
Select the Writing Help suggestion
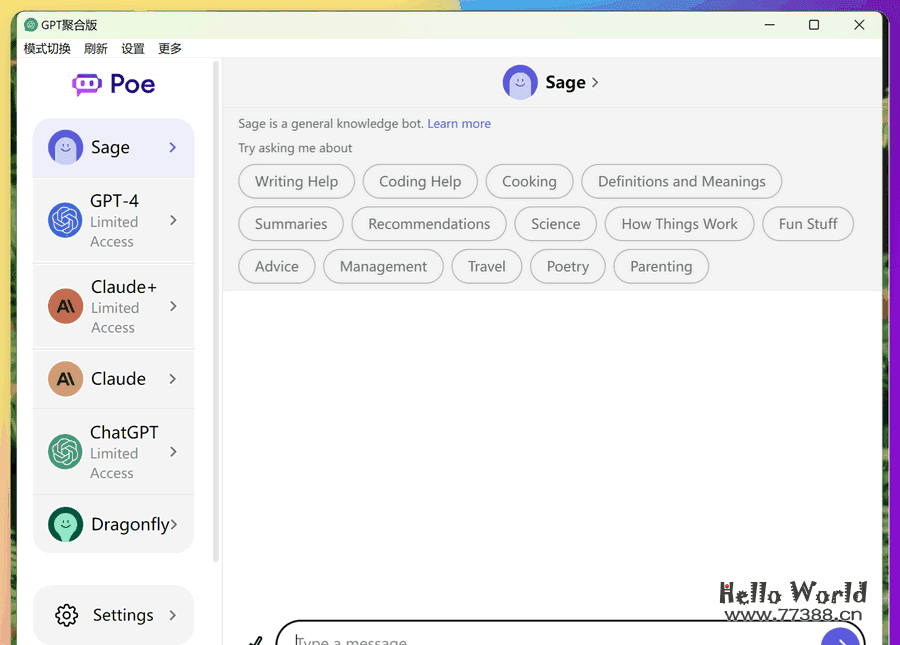[296, 181]
